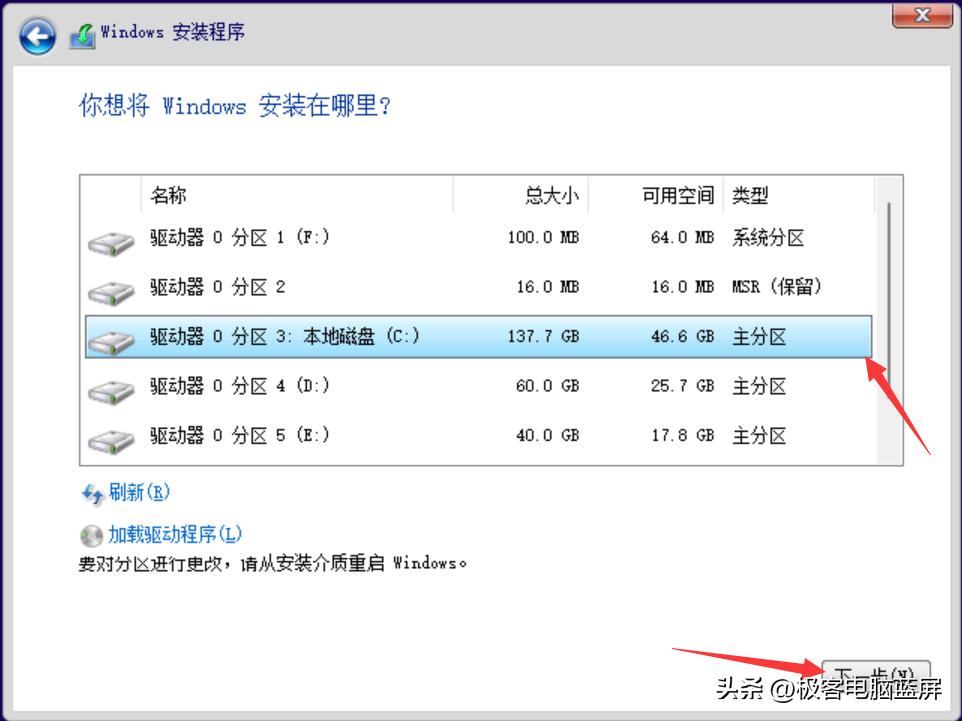The width and height of the screenshot is (962, 721).
Task: Go back with the blue arrow button
Action: click(37, 36)
